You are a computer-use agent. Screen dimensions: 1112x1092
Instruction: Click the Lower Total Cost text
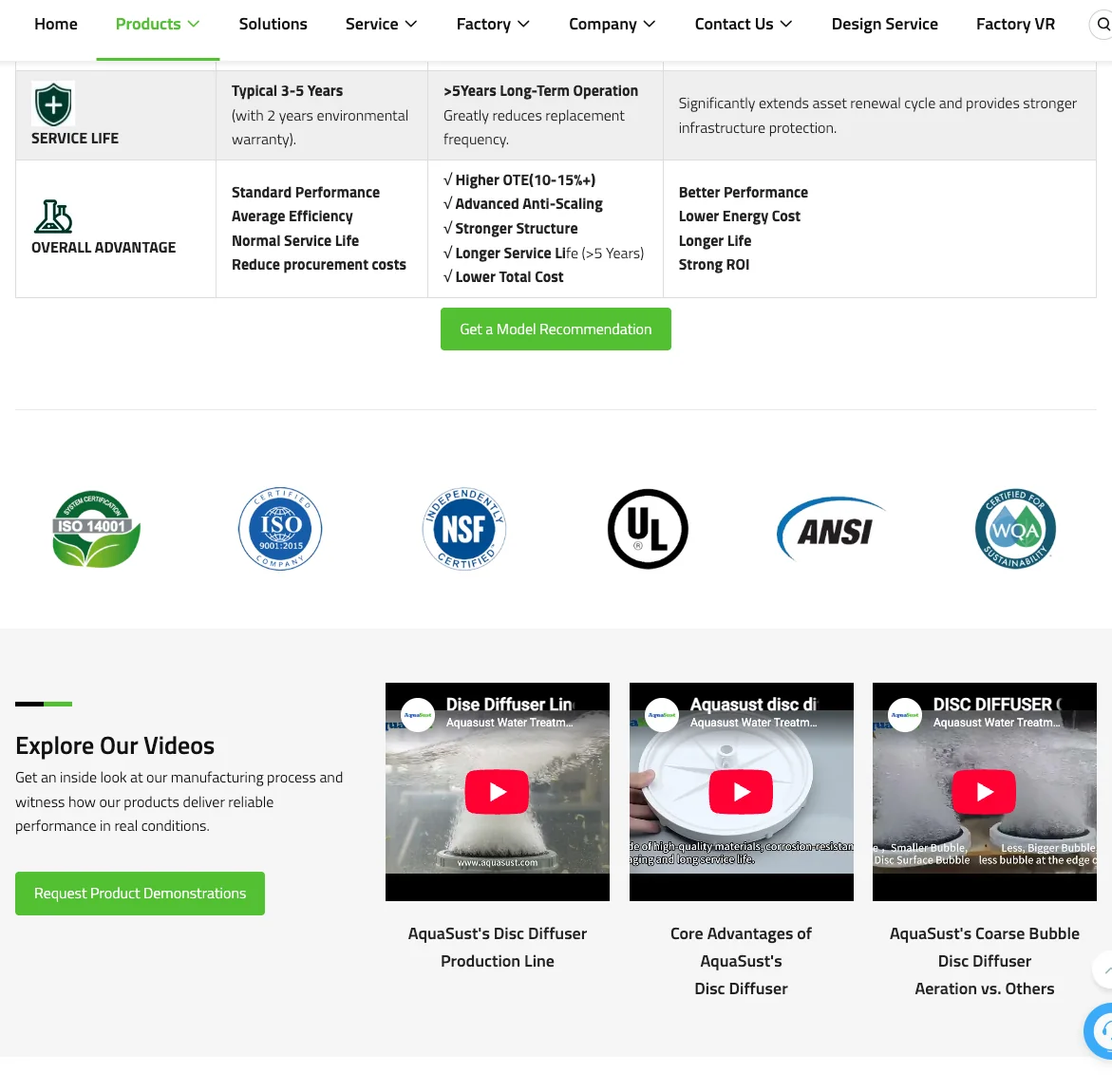[x=509, y=277]
